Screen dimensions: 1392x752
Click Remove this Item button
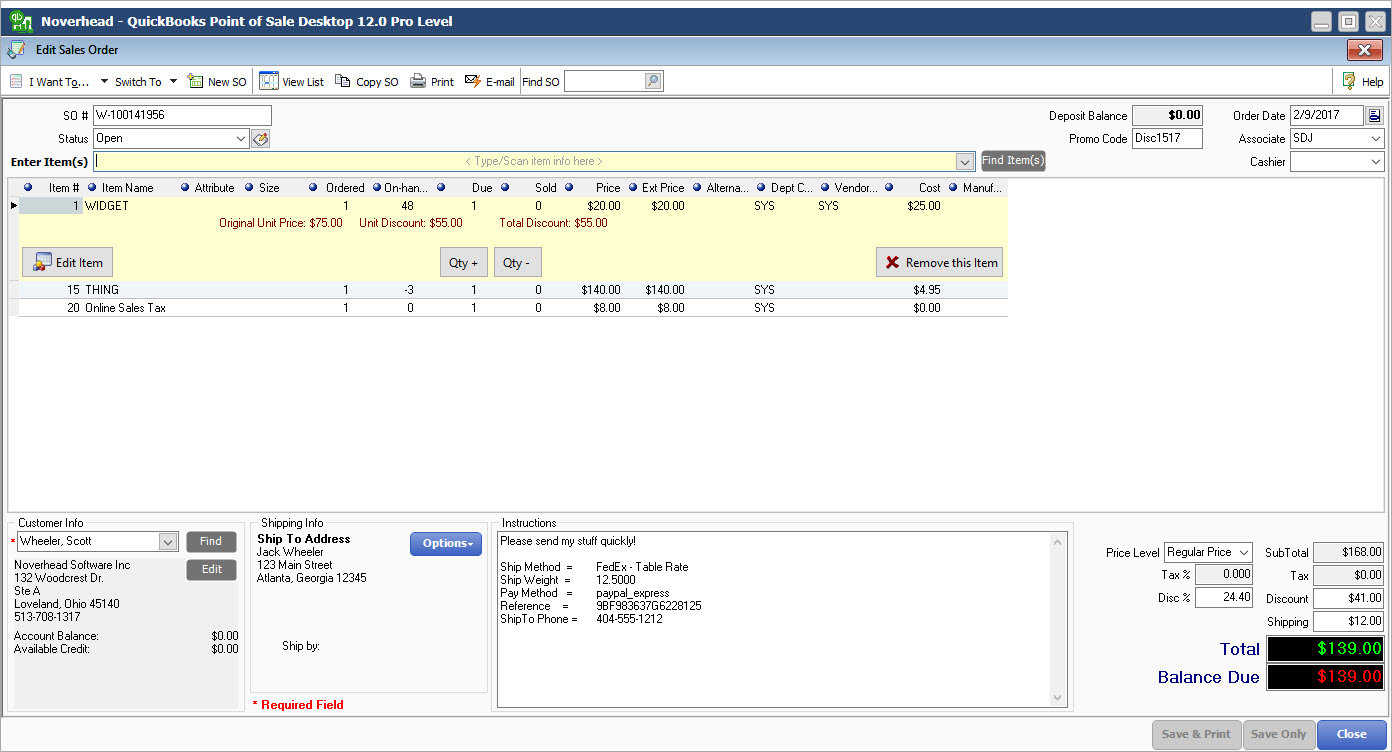(939, 263)
